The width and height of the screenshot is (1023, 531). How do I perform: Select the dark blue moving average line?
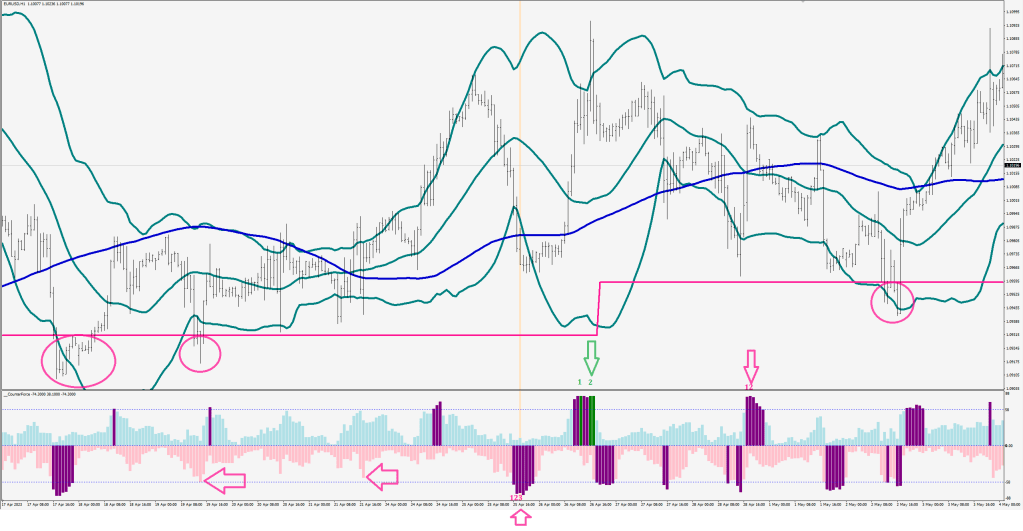[200, 228]
